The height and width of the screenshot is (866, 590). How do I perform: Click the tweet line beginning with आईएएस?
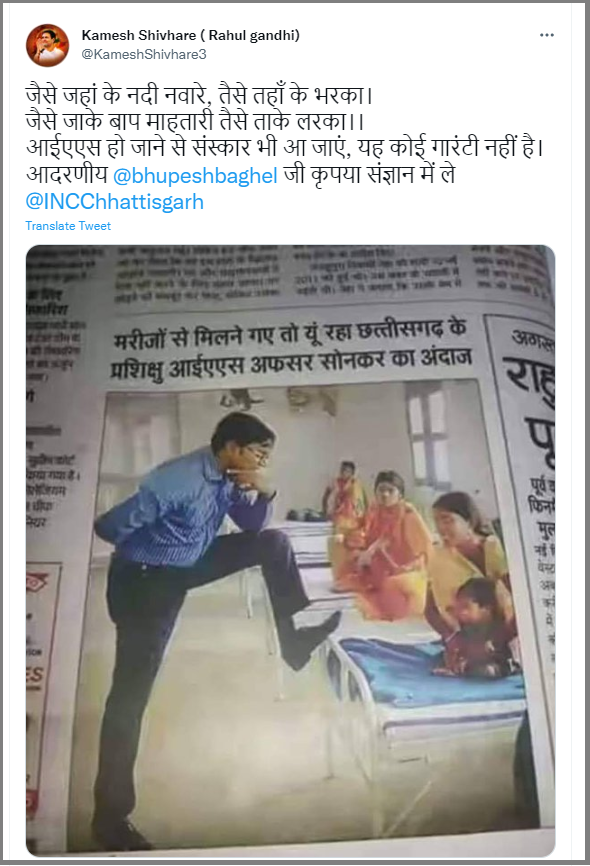(x=285, y=148)
